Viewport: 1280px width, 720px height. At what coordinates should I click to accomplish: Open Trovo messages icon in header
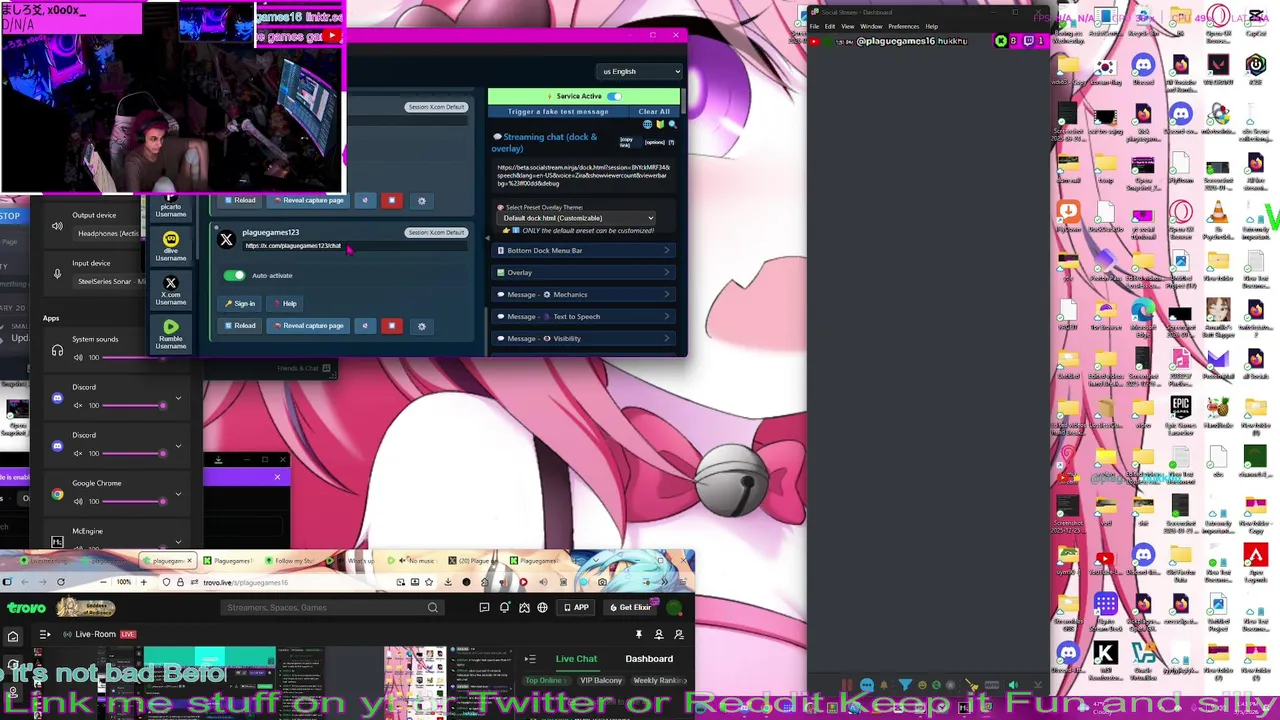tap(484, 607)
